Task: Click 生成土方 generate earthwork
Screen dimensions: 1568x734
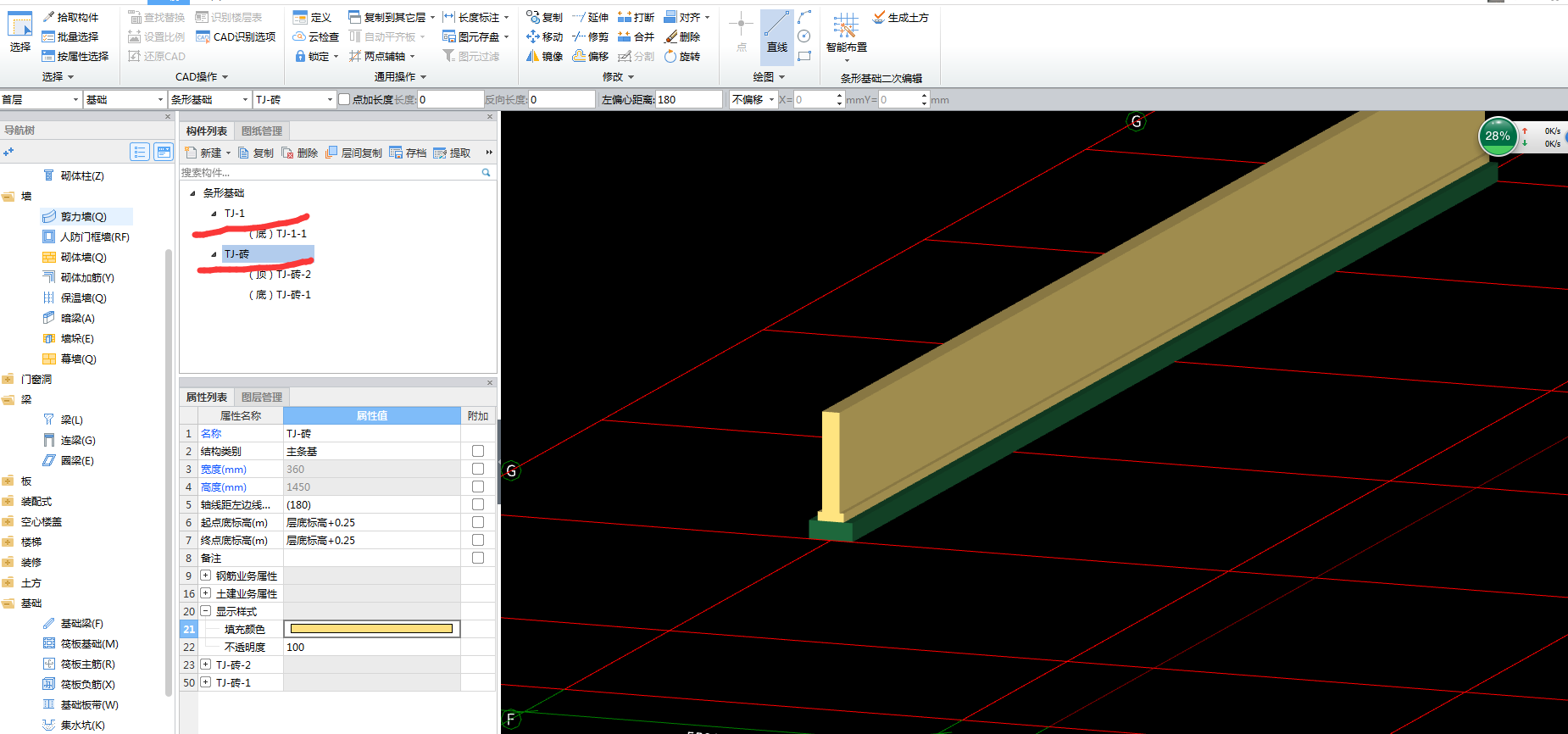Action: click(900, 17)
